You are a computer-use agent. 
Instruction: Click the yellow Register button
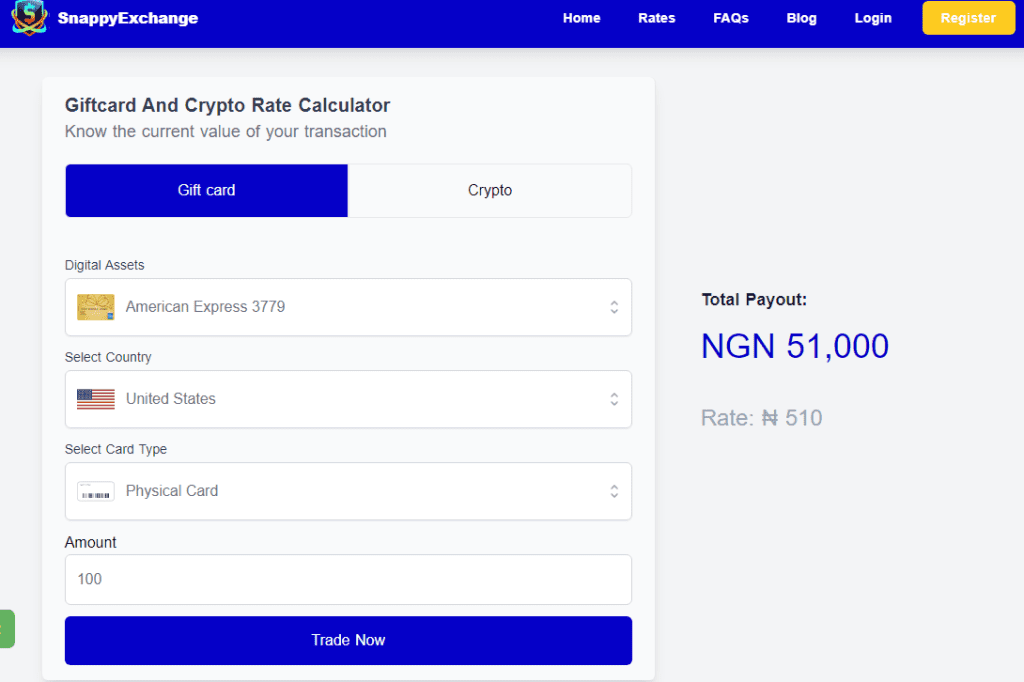pyautogui.click(x=968, y=18)
